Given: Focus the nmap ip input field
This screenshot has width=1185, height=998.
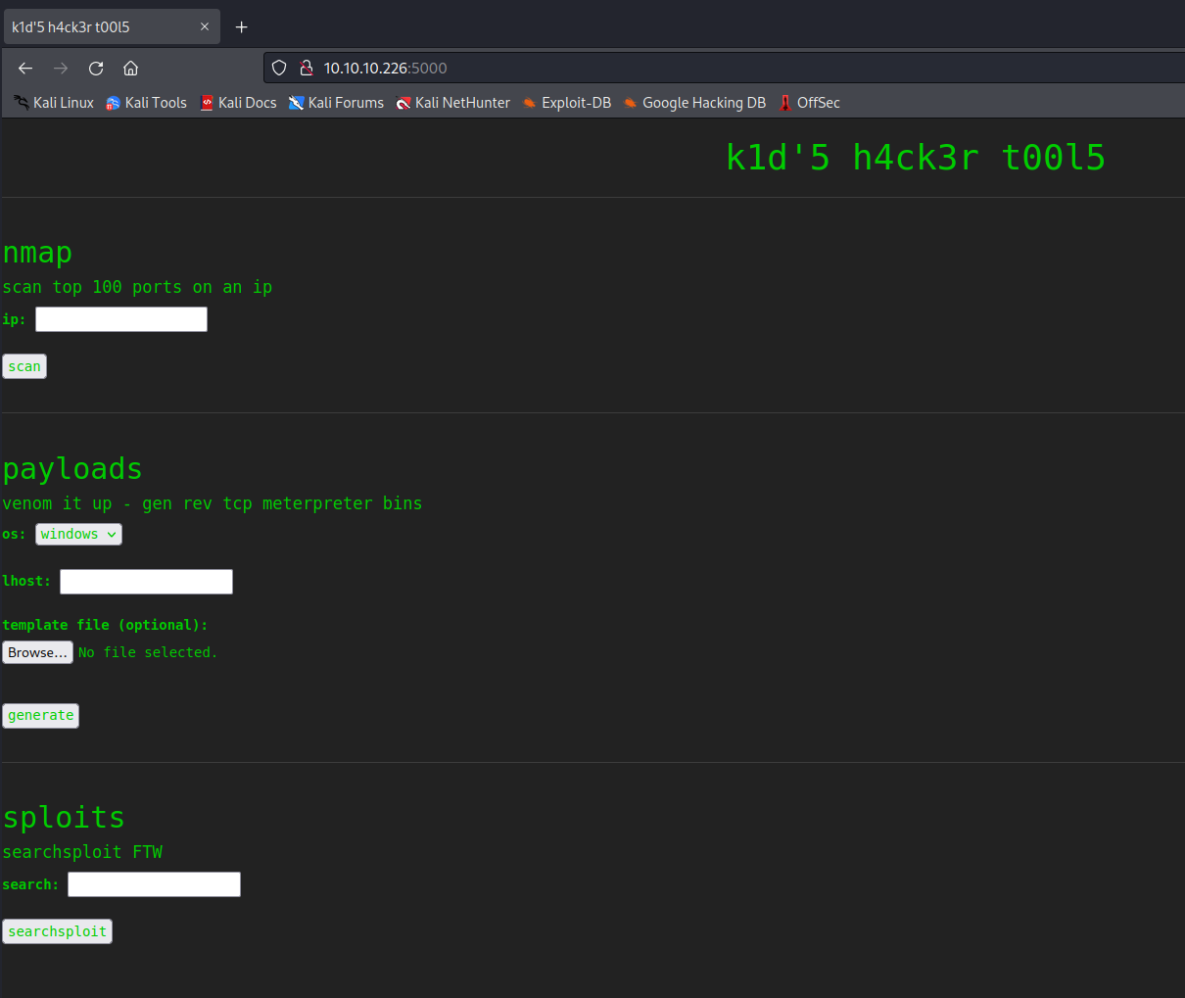Looking at the screenshot, I should point(121,319).
